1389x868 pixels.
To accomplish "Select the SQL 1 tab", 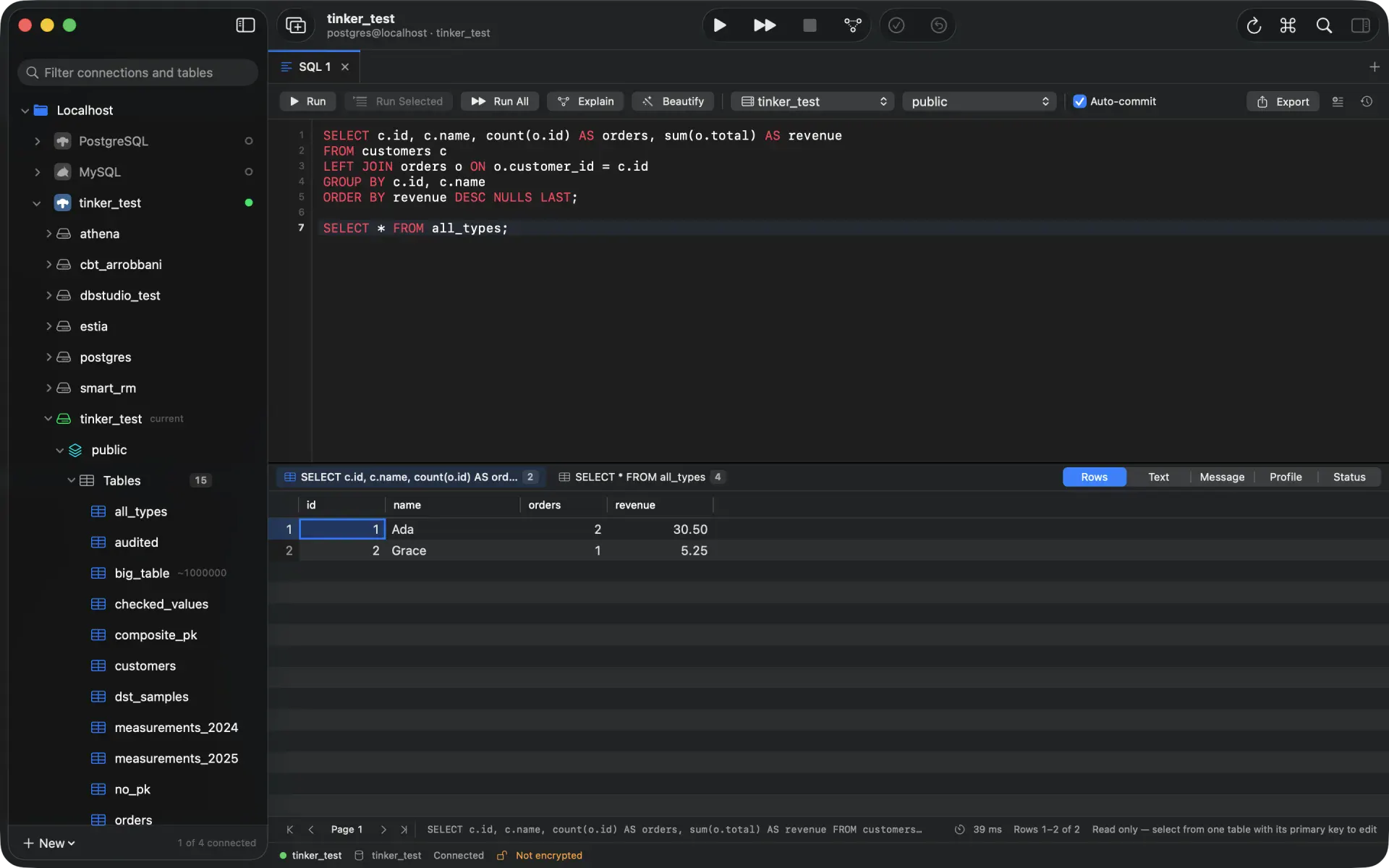I will [315, 67].
